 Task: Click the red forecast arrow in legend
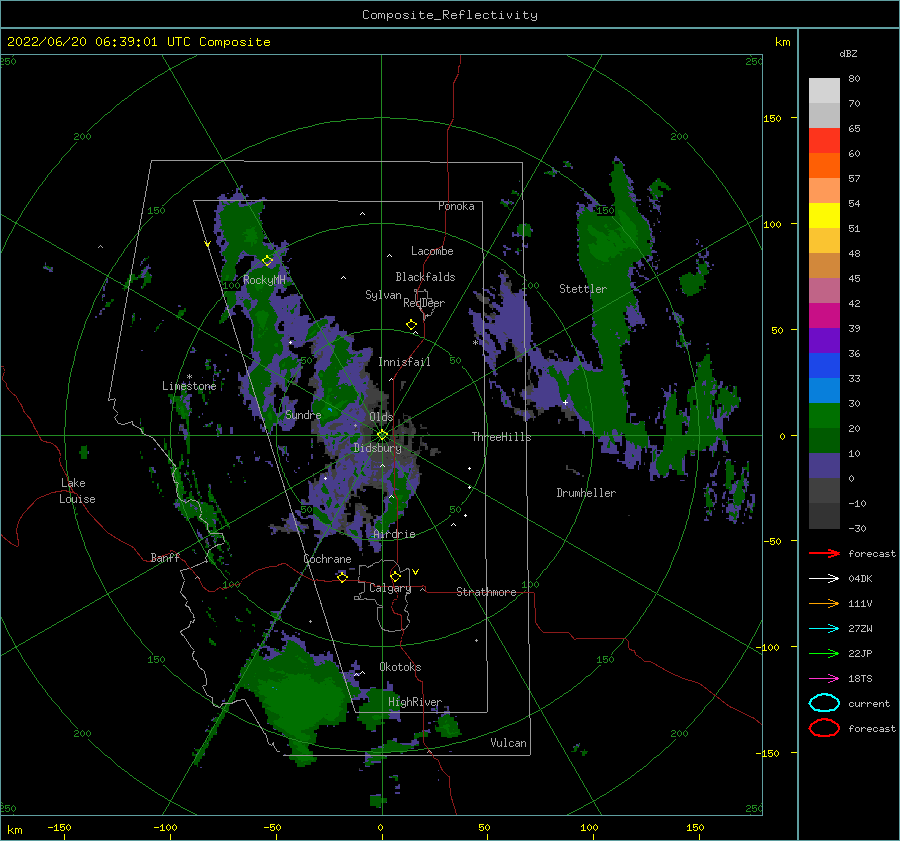pyautogui.click(x=824, y=553)
